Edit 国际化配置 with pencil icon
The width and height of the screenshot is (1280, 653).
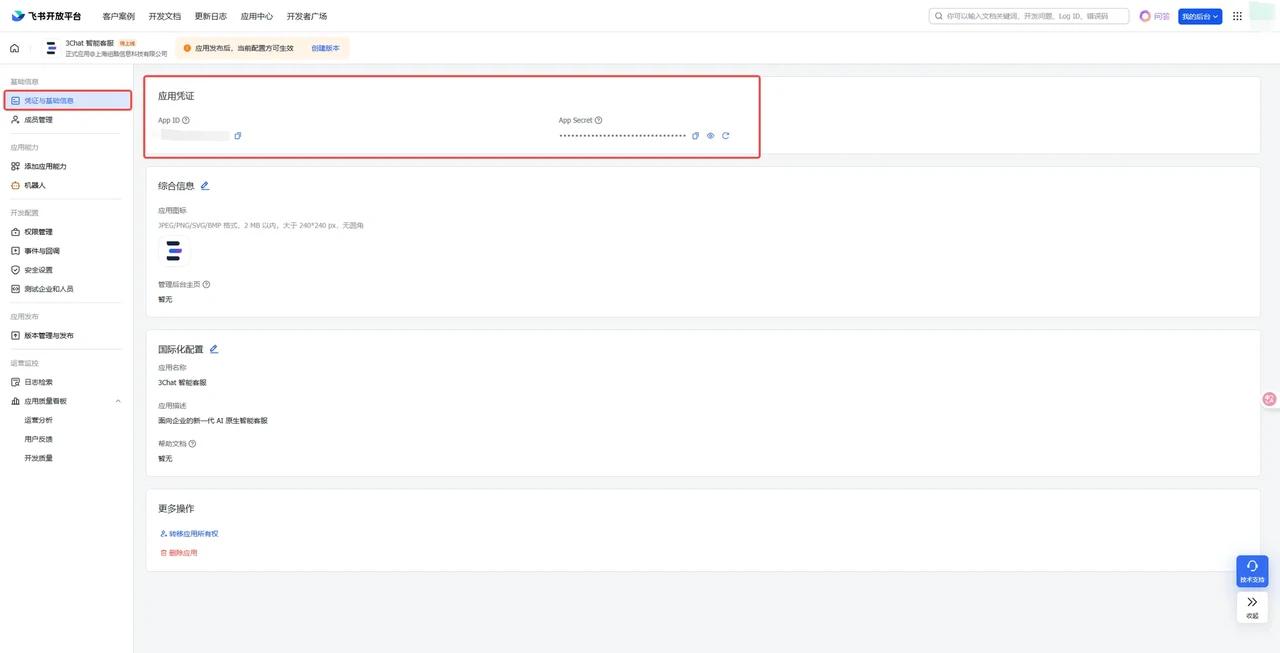pyautogui.click(x=214, y=349)
